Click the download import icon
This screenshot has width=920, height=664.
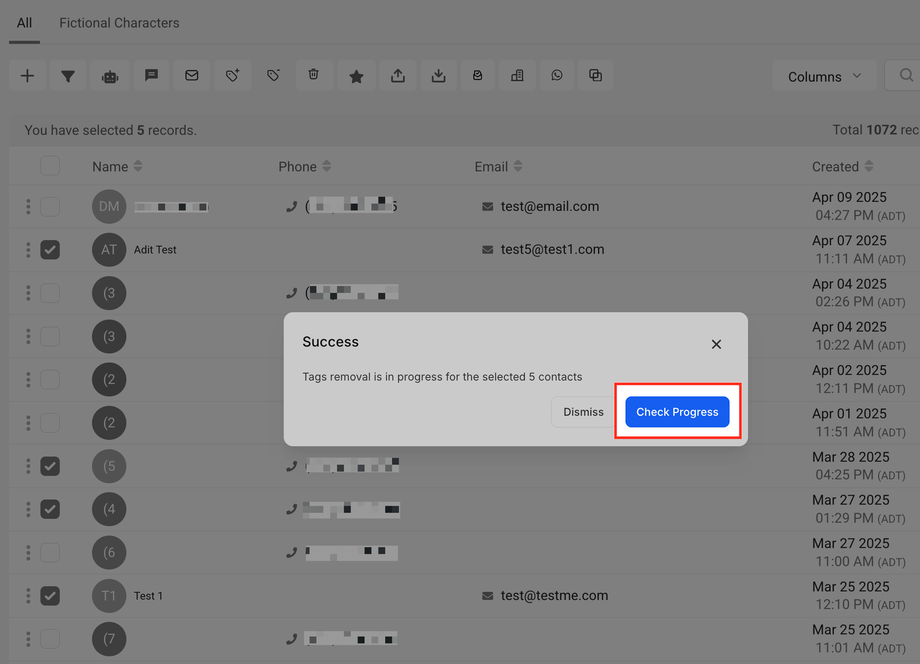(x=438, y=76)
